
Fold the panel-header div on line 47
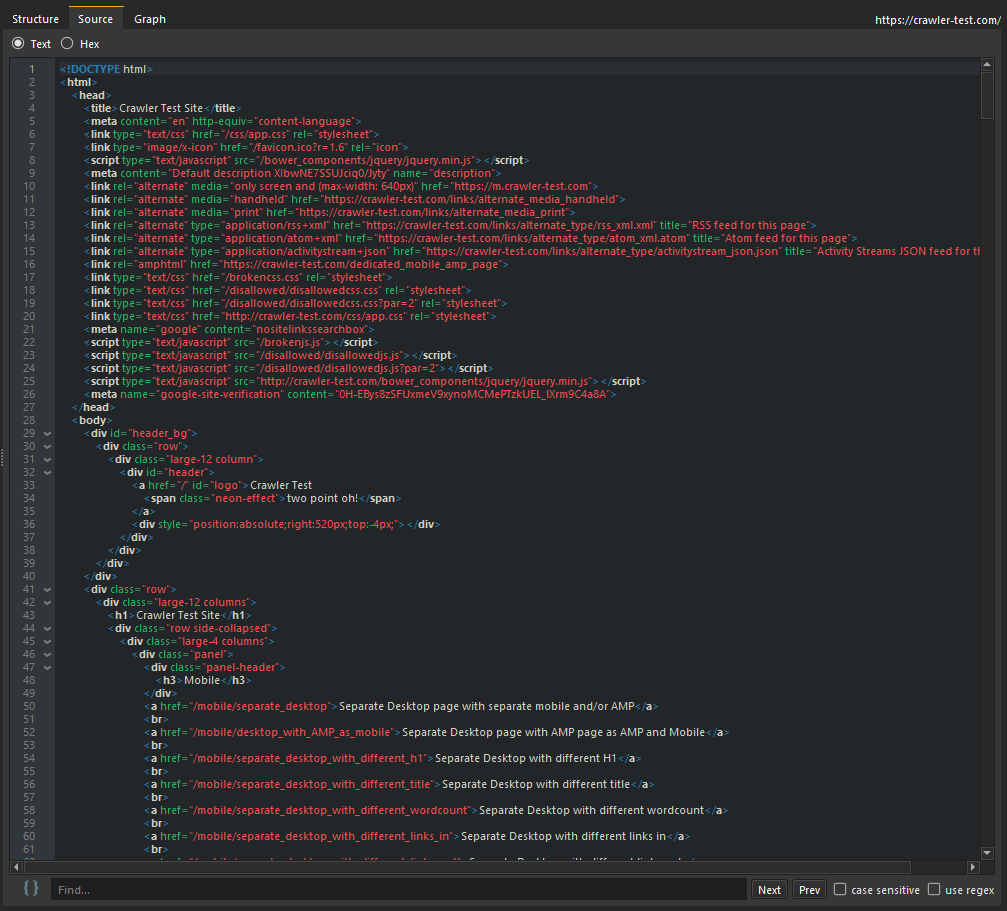pos(46,667)
